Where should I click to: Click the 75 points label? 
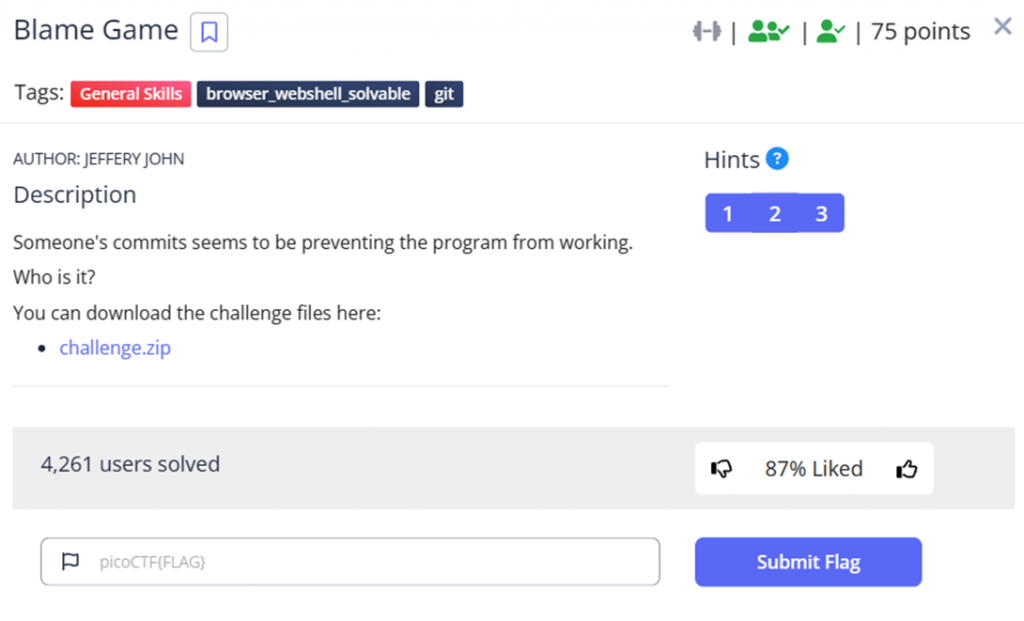(x=920, y=31)
